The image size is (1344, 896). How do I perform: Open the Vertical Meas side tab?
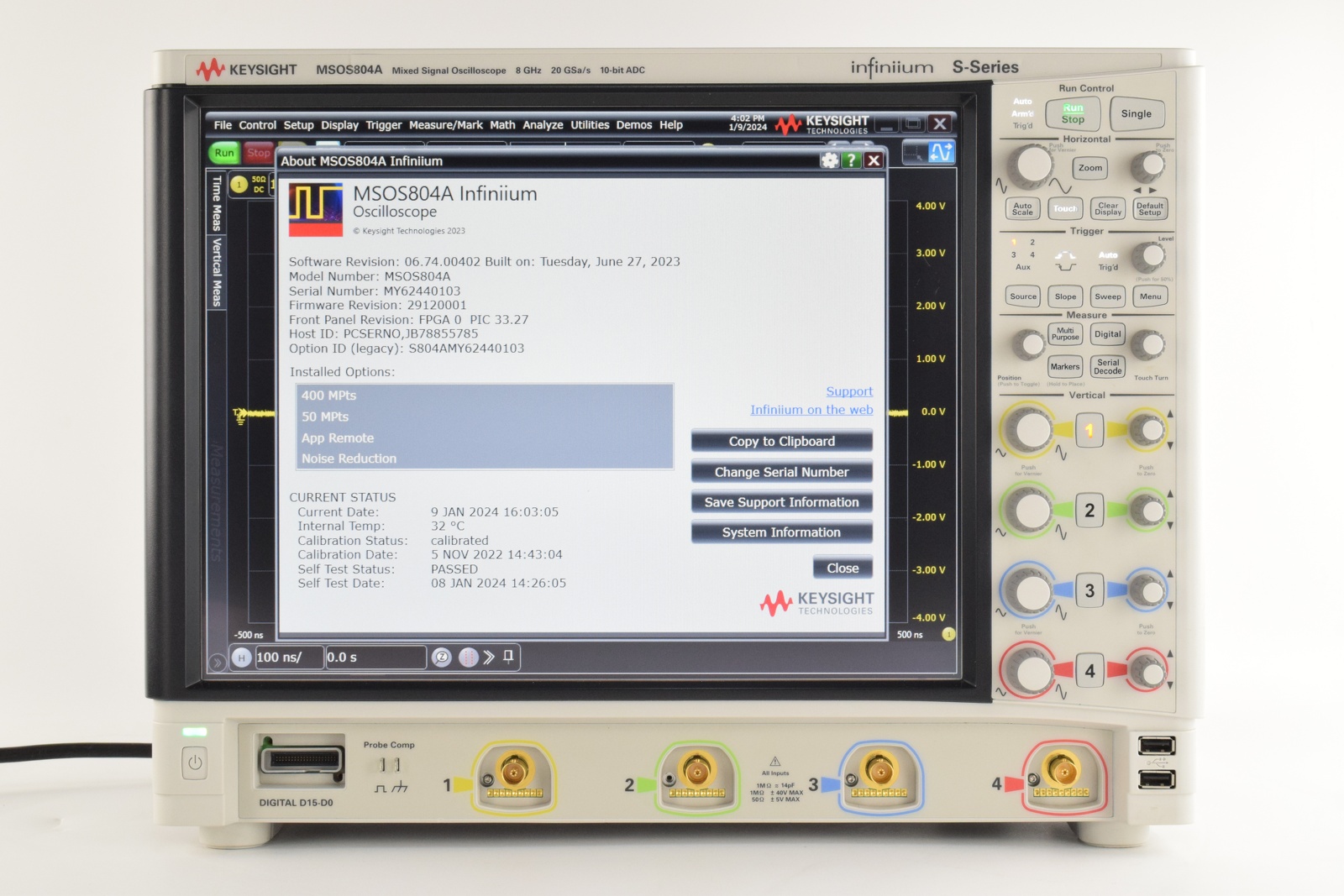pos(216,272)
